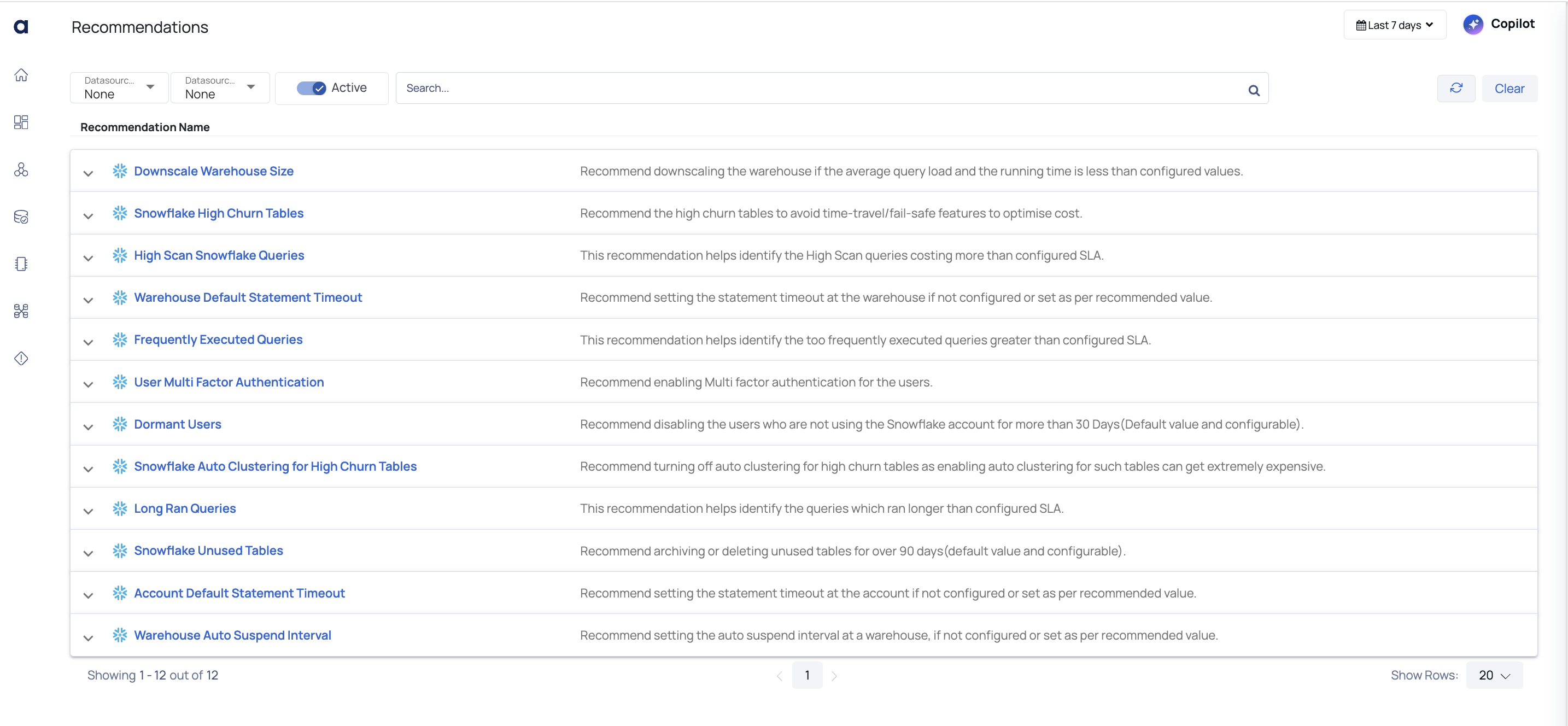The width and height of the screenshot is (1568, 726).
Task: Open Snowflake Unused Tables link
Action: coord(208,551)
